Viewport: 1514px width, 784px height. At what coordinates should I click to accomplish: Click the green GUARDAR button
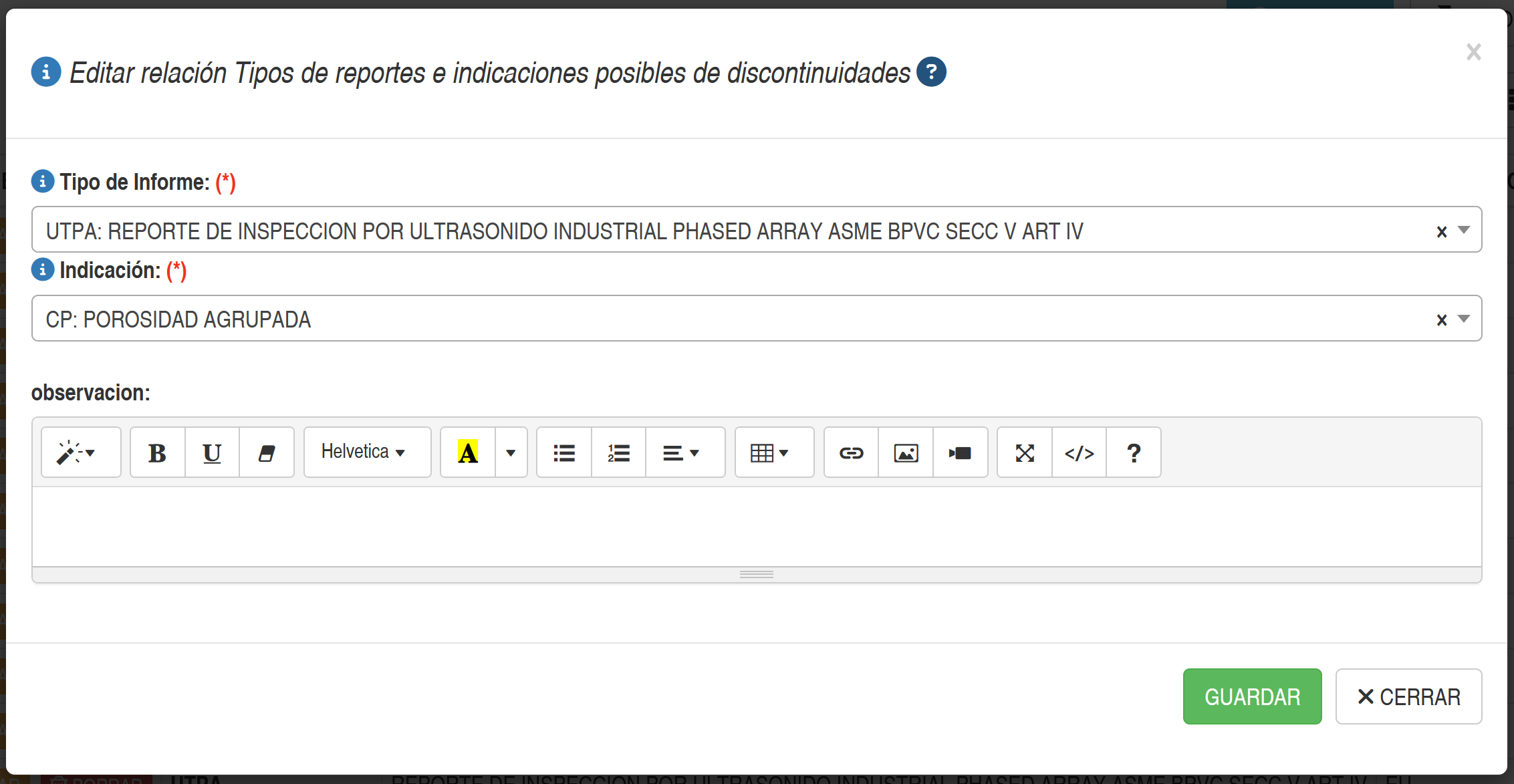[x=1252, y=696]
